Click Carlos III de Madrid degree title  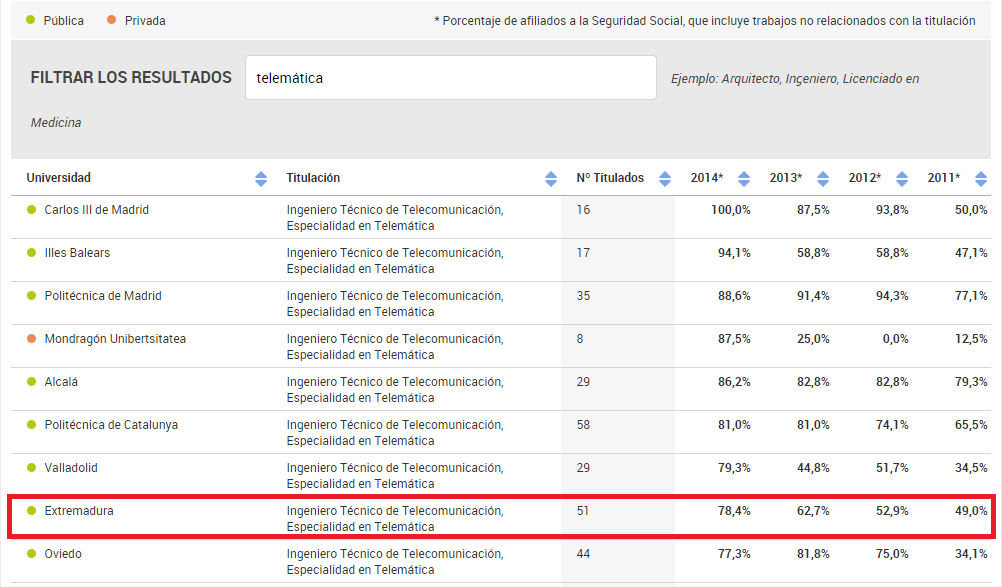[395, 218]
